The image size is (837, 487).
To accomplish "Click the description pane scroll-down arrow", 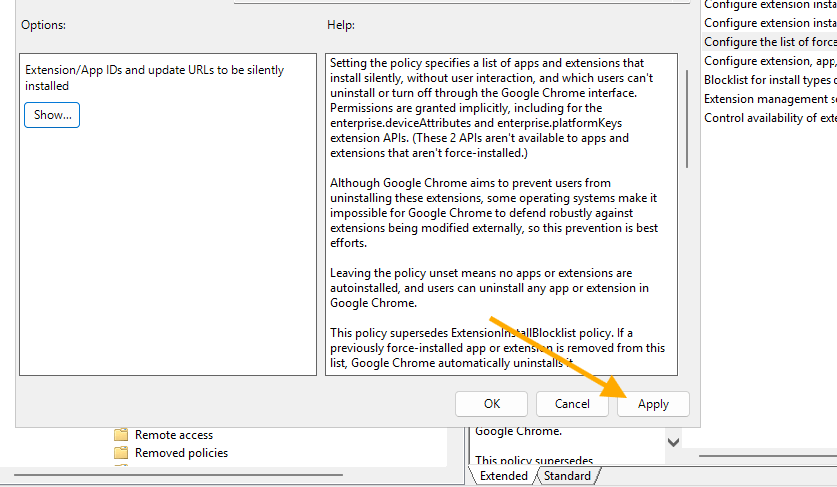I will click(x=673, y=441).
